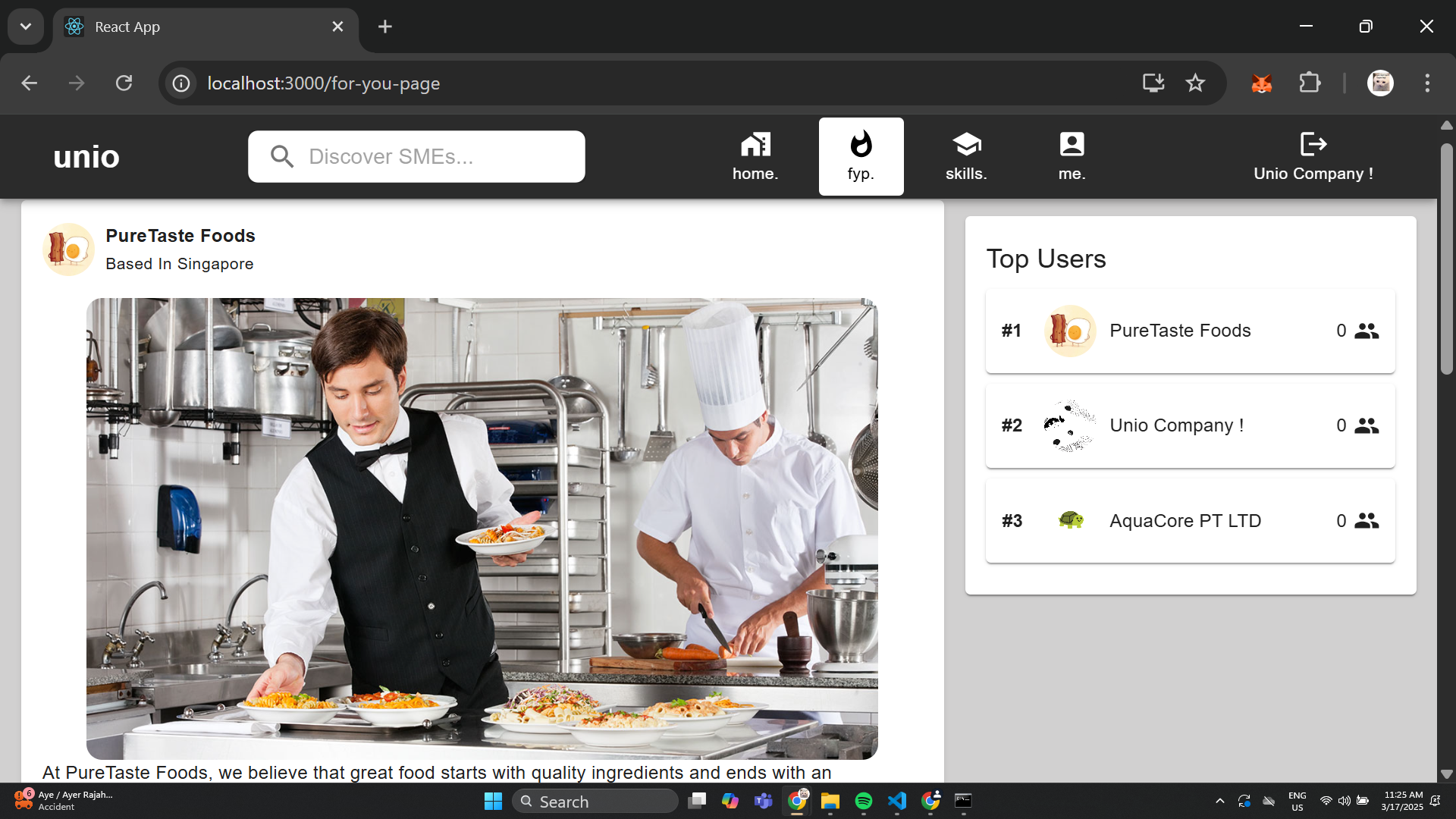Select PureTaste Foods in Top Users
The height and width of the screenshot is (819, 1456).
click(x=1189, y=331)
